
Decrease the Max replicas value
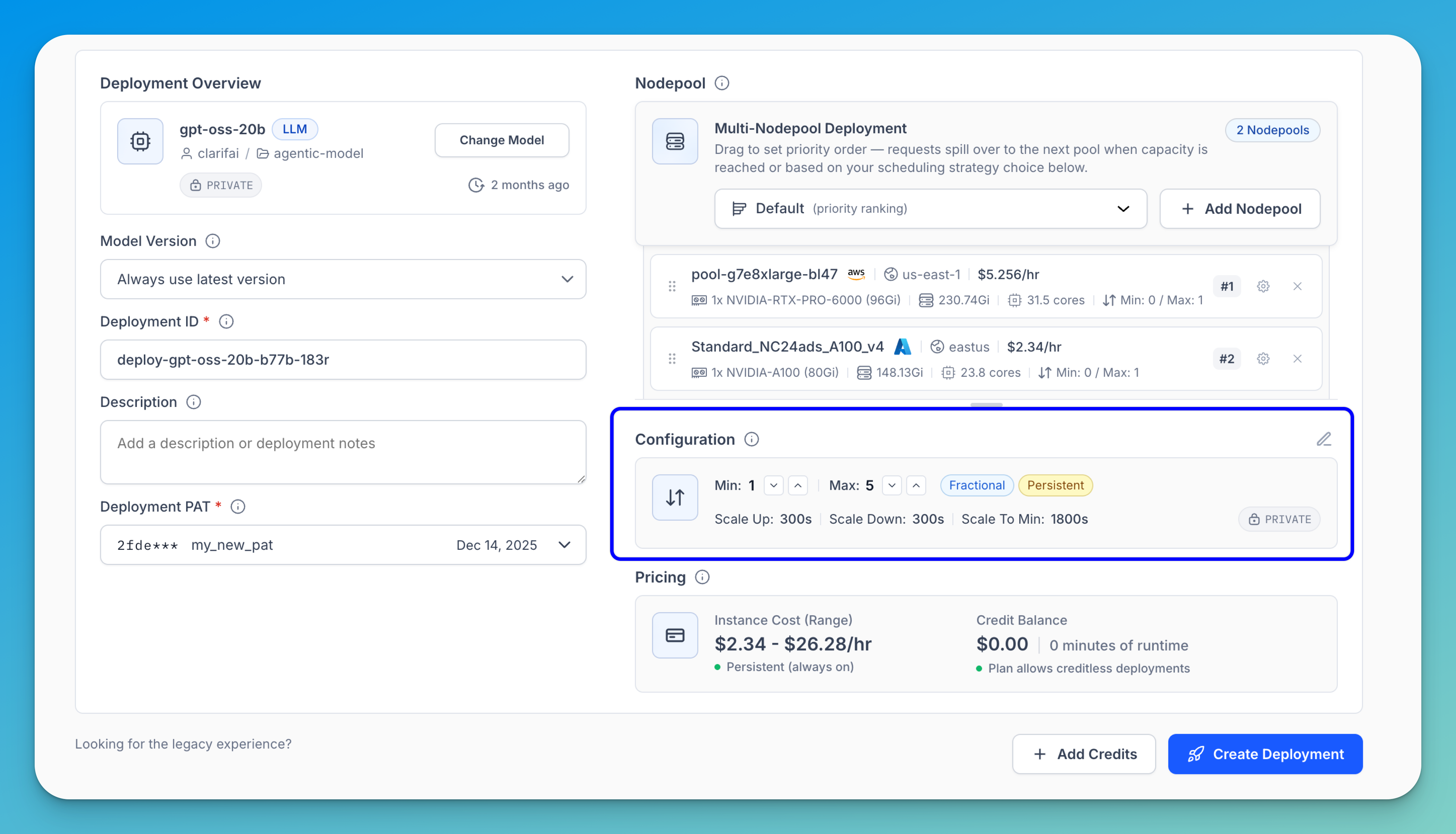[892, 486]
